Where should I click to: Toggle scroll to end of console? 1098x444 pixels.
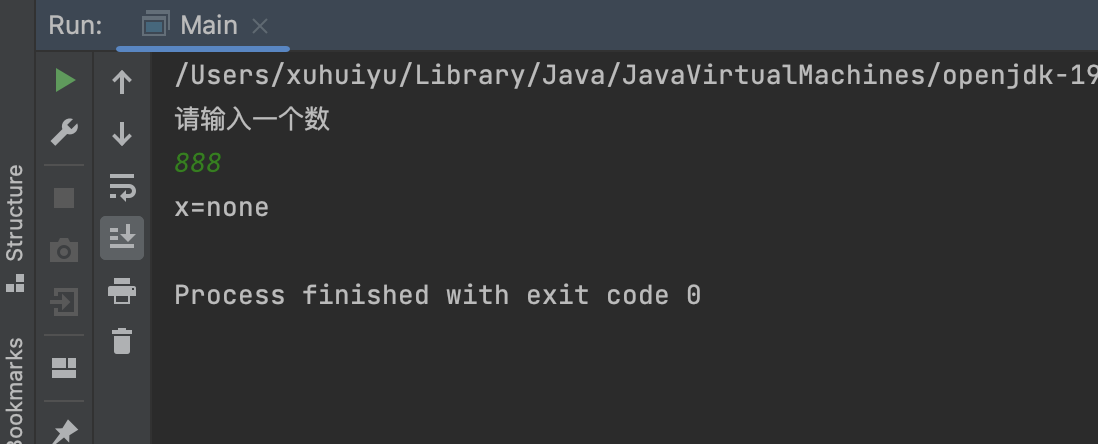click(122, 238)
